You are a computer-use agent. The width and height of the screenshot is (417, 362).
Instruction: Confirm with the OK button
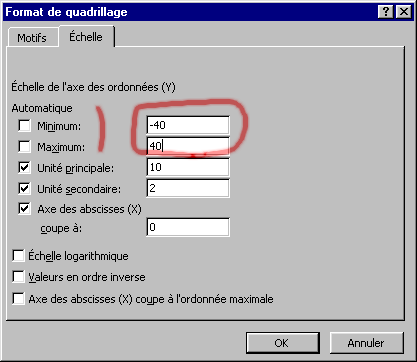pyautogui.click(x=283, y=343)
